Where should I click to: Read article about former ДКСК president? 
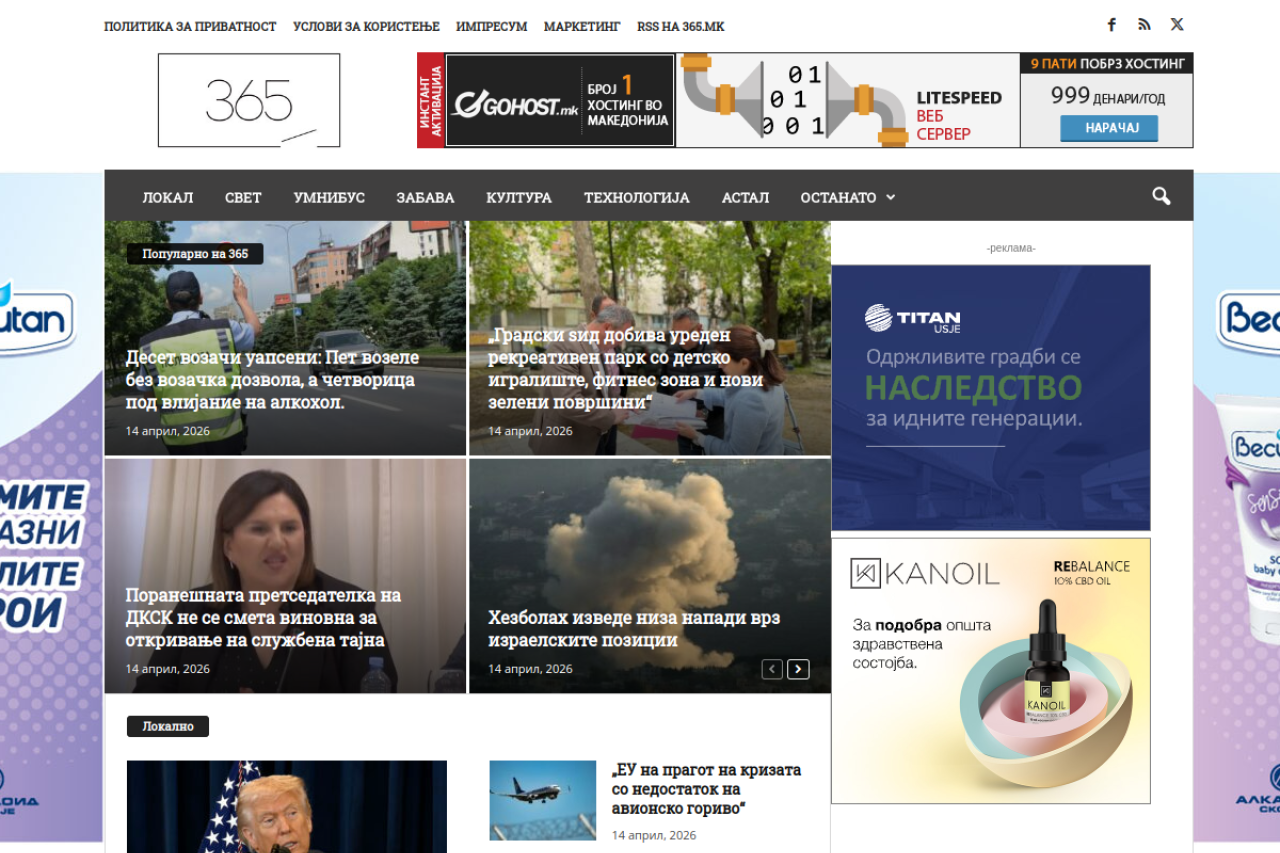tap(263, 617)
